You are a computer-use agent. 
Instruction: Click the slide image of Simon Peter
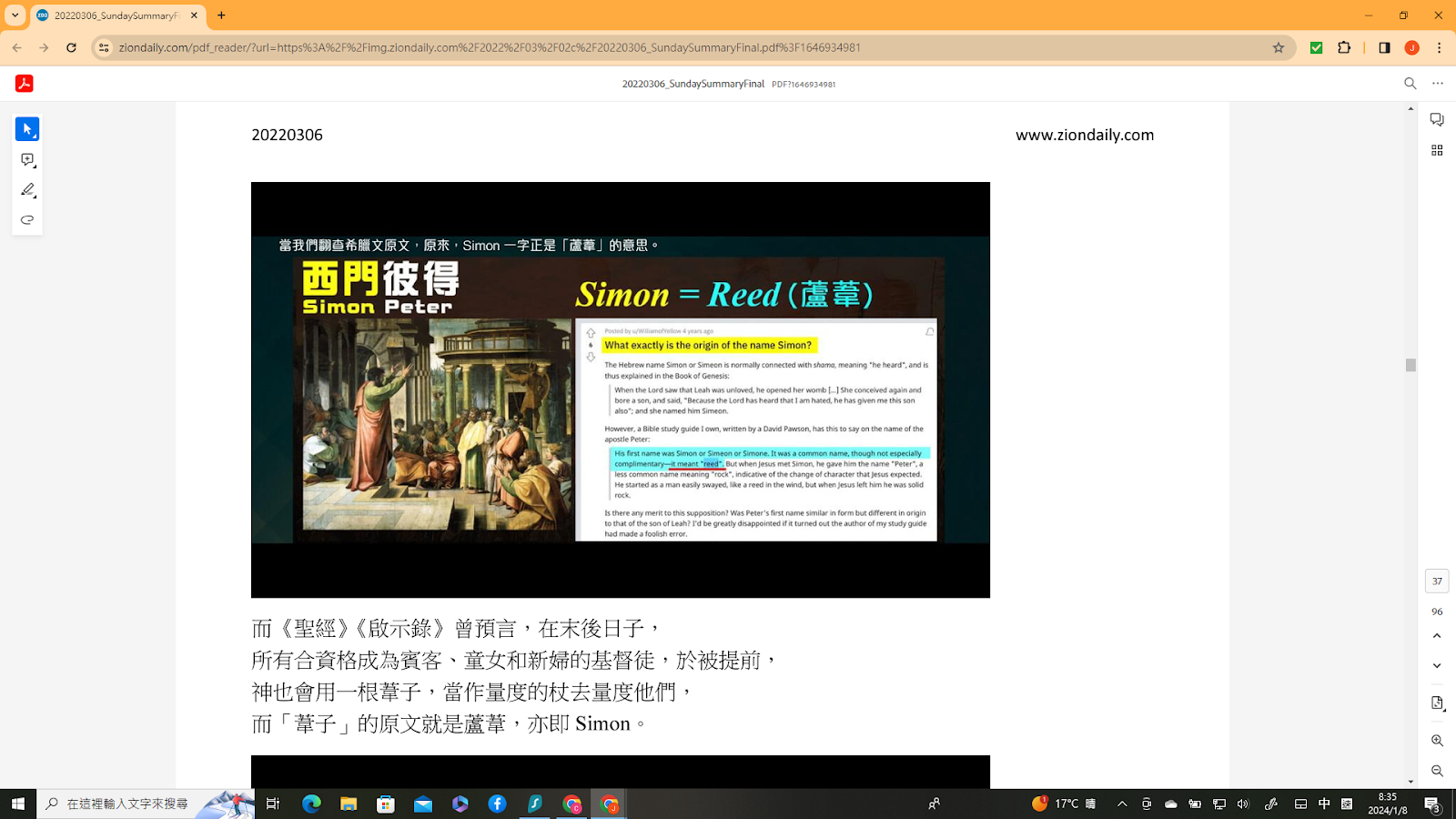click(x=621, y=389)
